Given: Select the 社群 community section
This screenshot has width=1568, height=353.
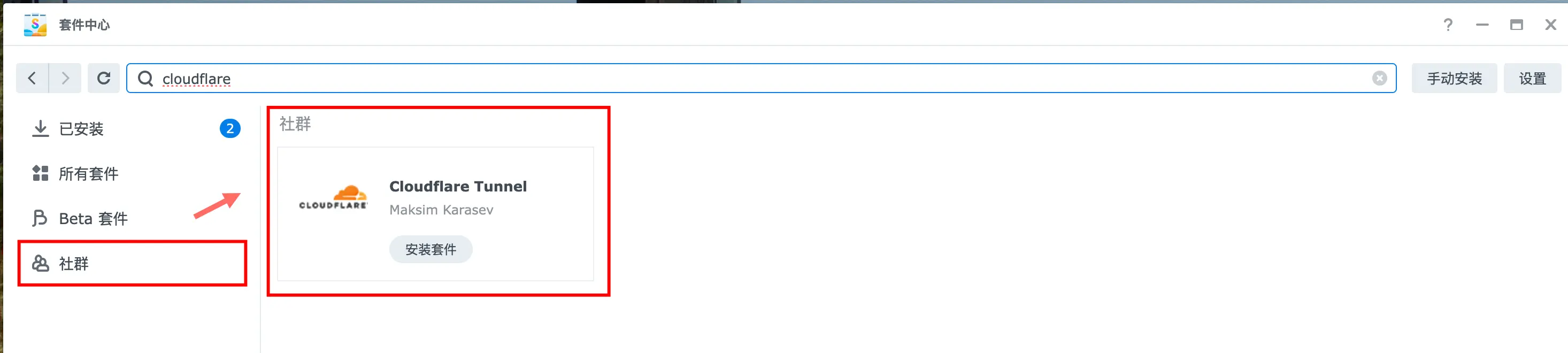Looking at the screenshot, I should [x=133, y=264].
